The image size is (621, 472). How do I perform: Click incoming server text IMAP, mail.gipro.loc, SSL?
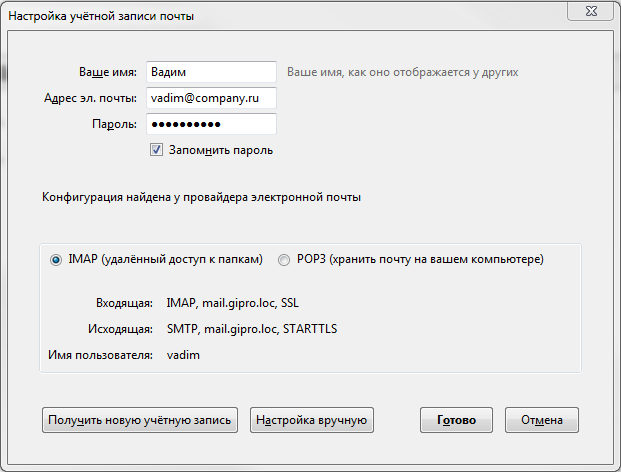click(232, 303)
